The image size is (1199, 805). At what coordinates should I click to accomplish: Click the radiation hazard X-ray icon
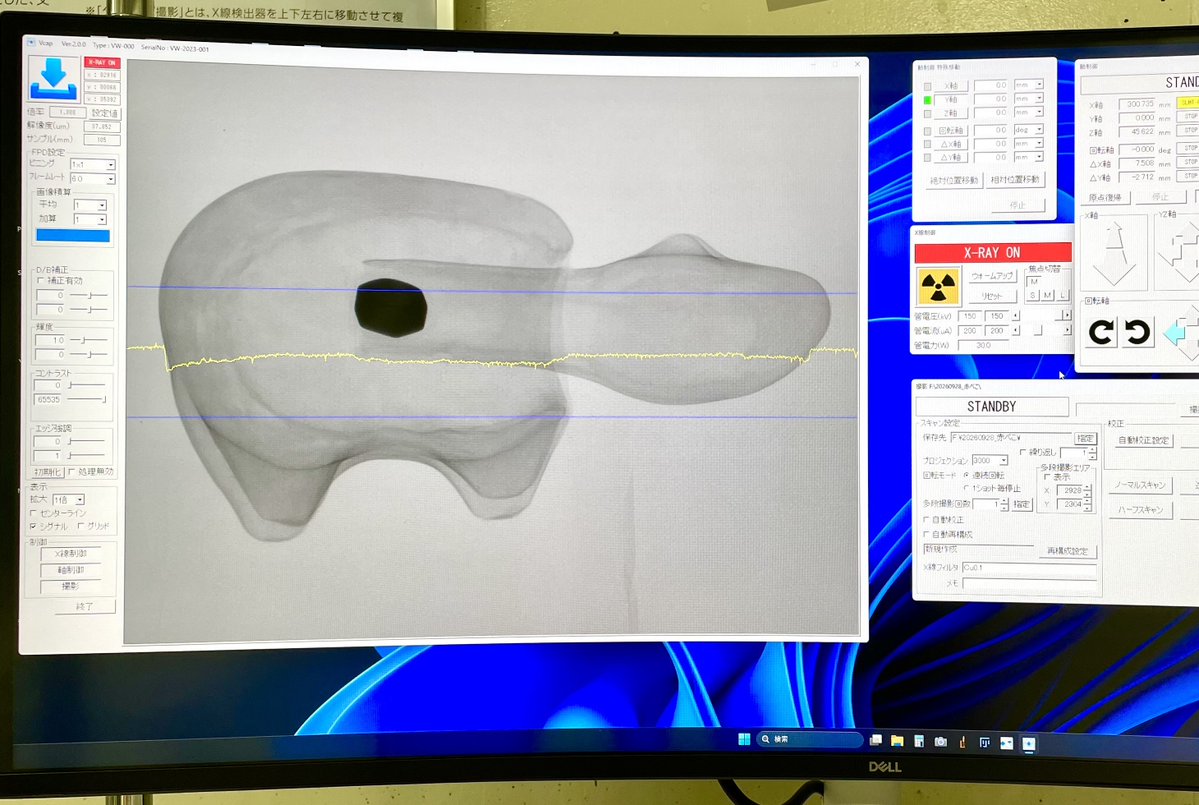pyautogui.click(x=938, y=287)
